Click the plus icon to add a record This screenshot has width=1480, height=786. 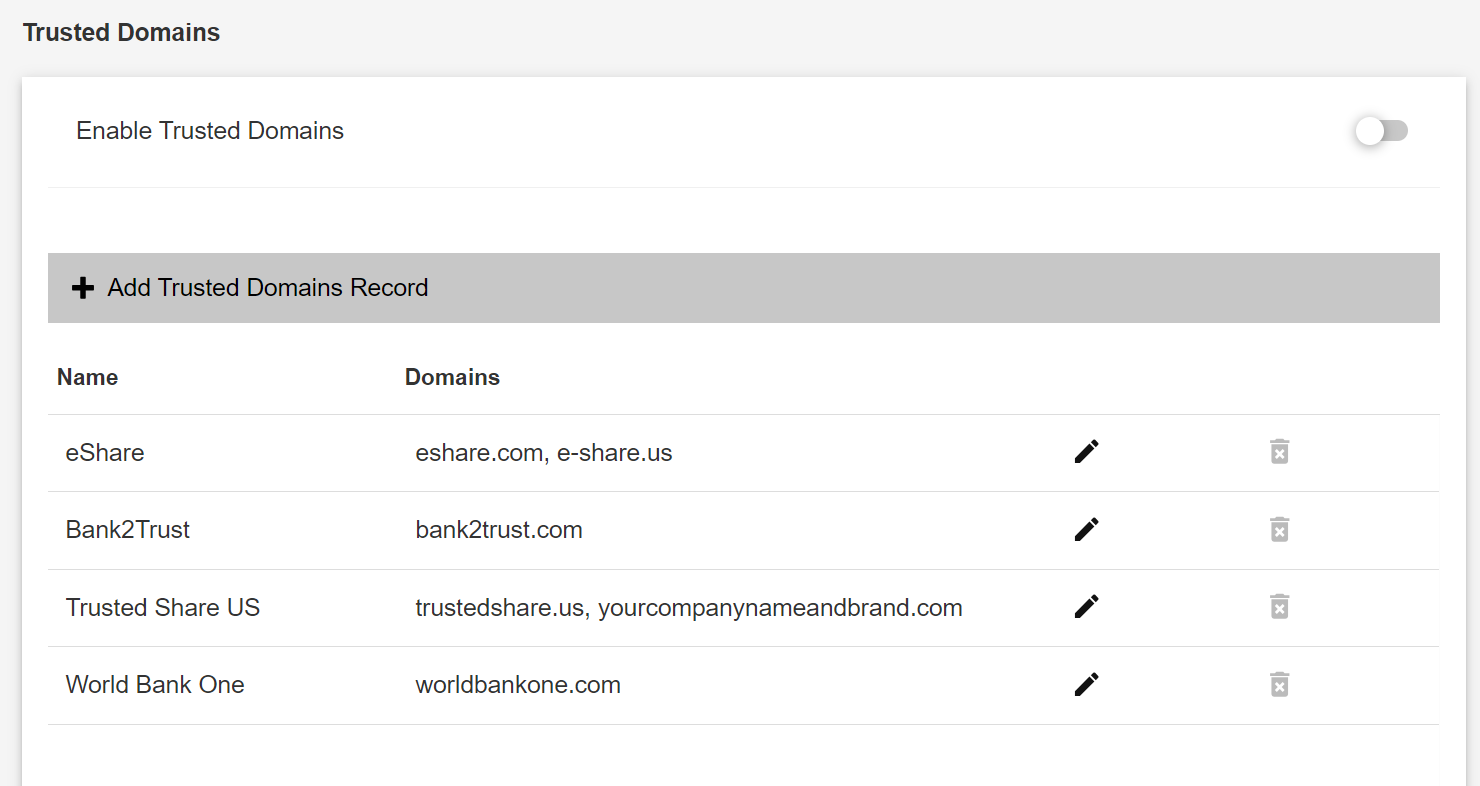point(81,288)
